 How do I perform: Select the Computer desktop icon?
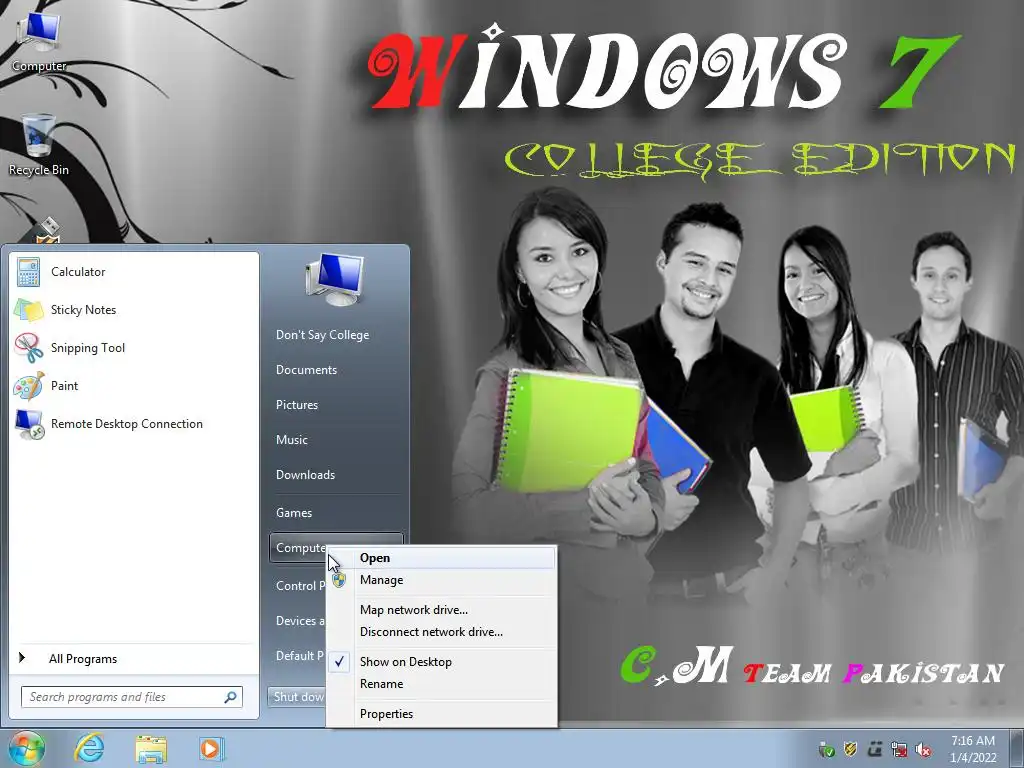(x=39, y=43)
